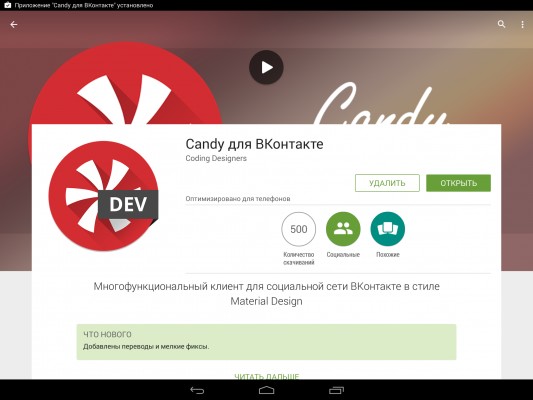The height and width of the screenshot is (400, 533).
Task: Play the Candy promo video
Action: click(266, 67)
